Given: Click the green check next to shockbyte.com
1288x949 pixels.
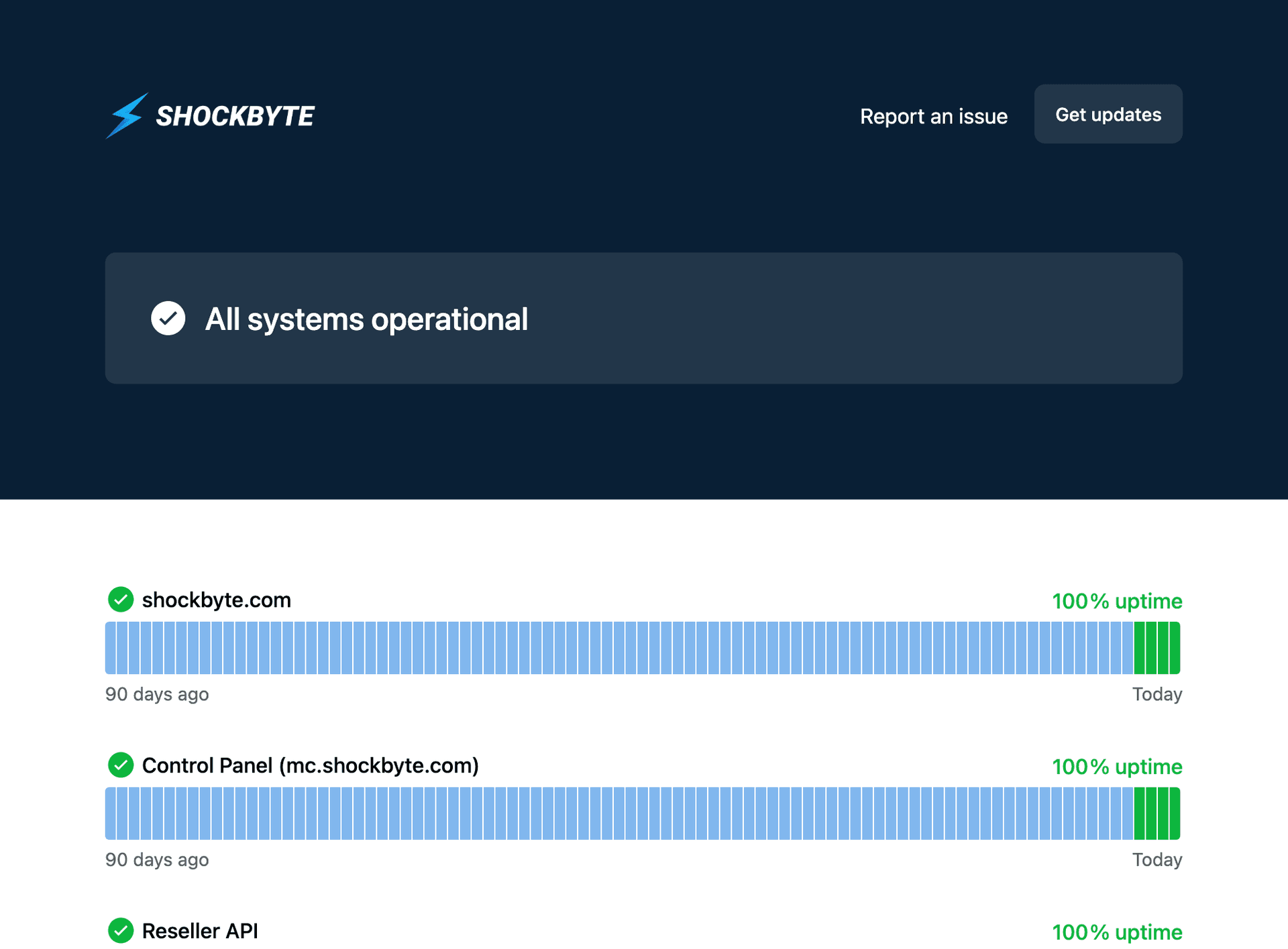Looking at the screenshot, I should tap(121, 600).
